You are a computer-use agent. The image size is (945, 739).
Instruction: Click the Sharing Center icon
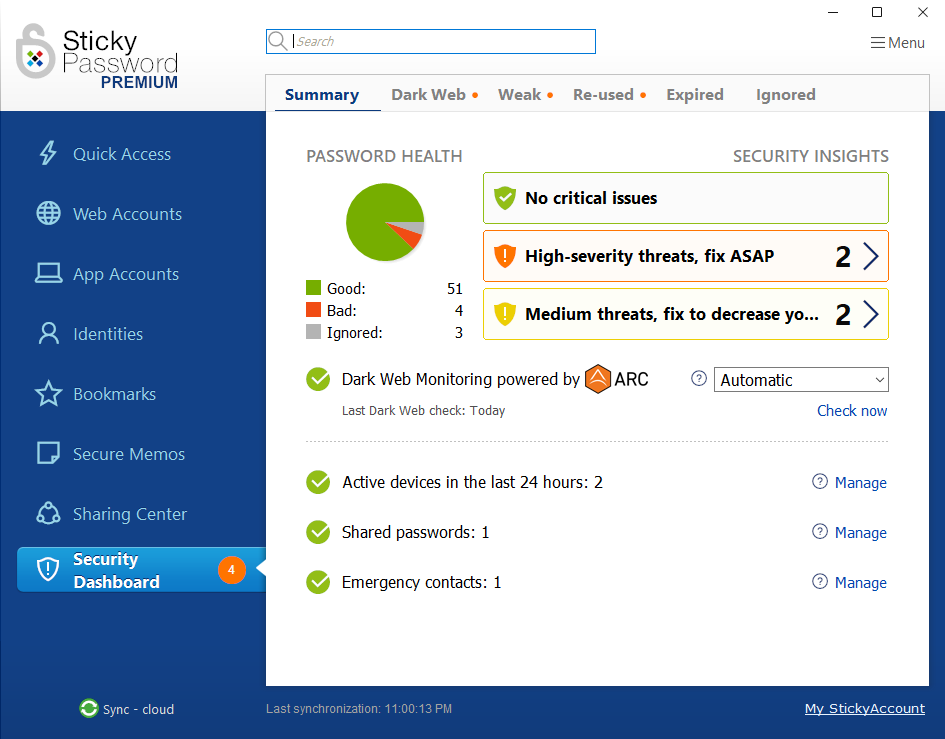48,514
